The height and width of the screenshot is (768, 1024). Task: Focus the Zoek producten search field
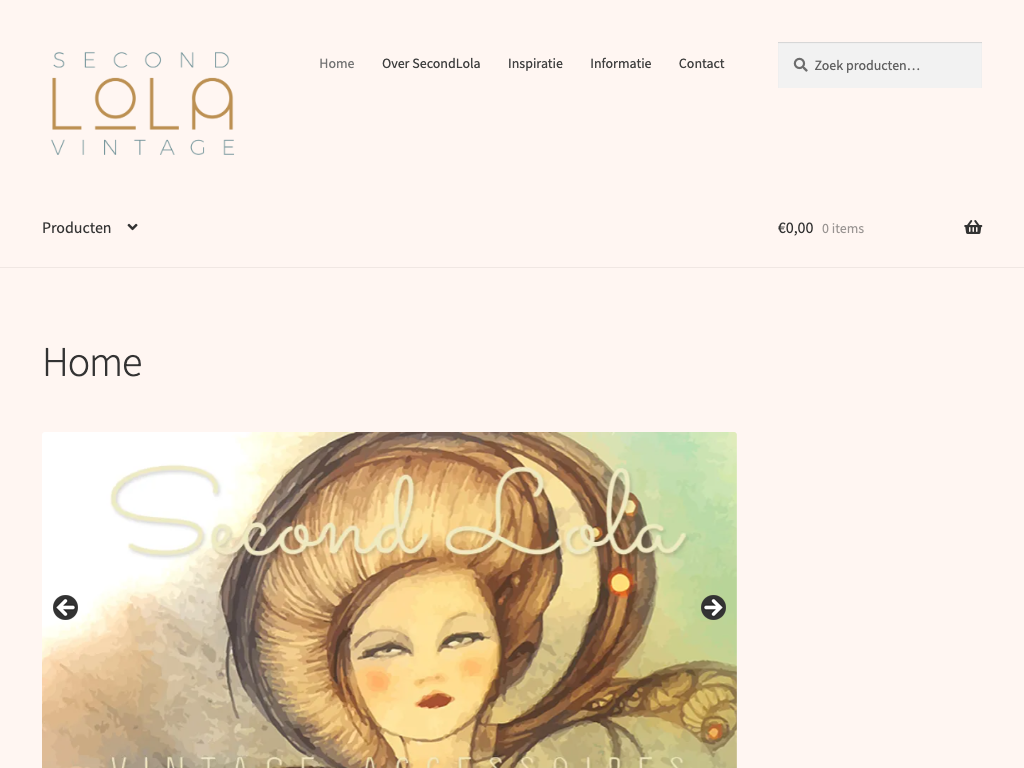[880, 65]
